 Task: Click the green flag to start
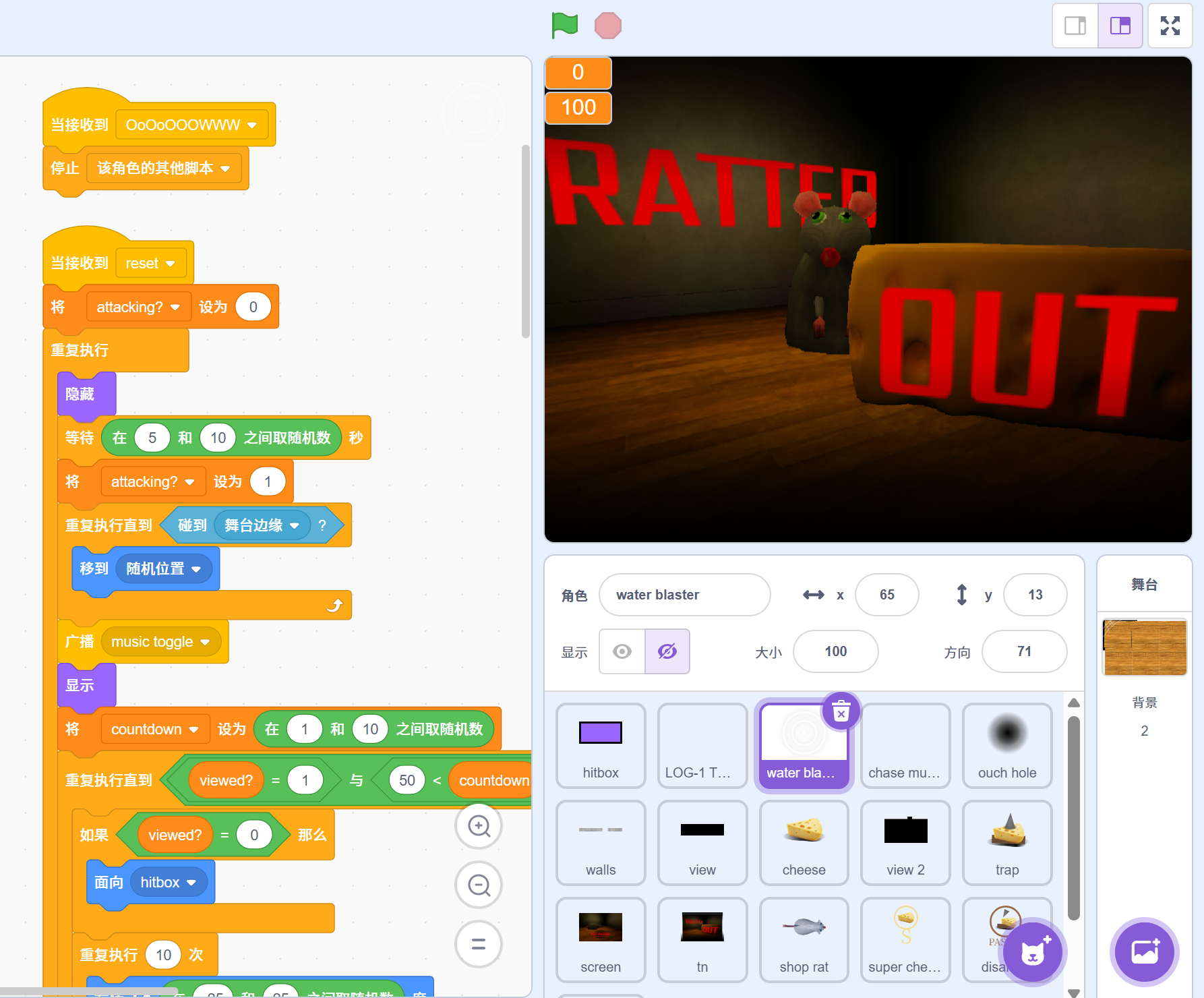[564, 26]
